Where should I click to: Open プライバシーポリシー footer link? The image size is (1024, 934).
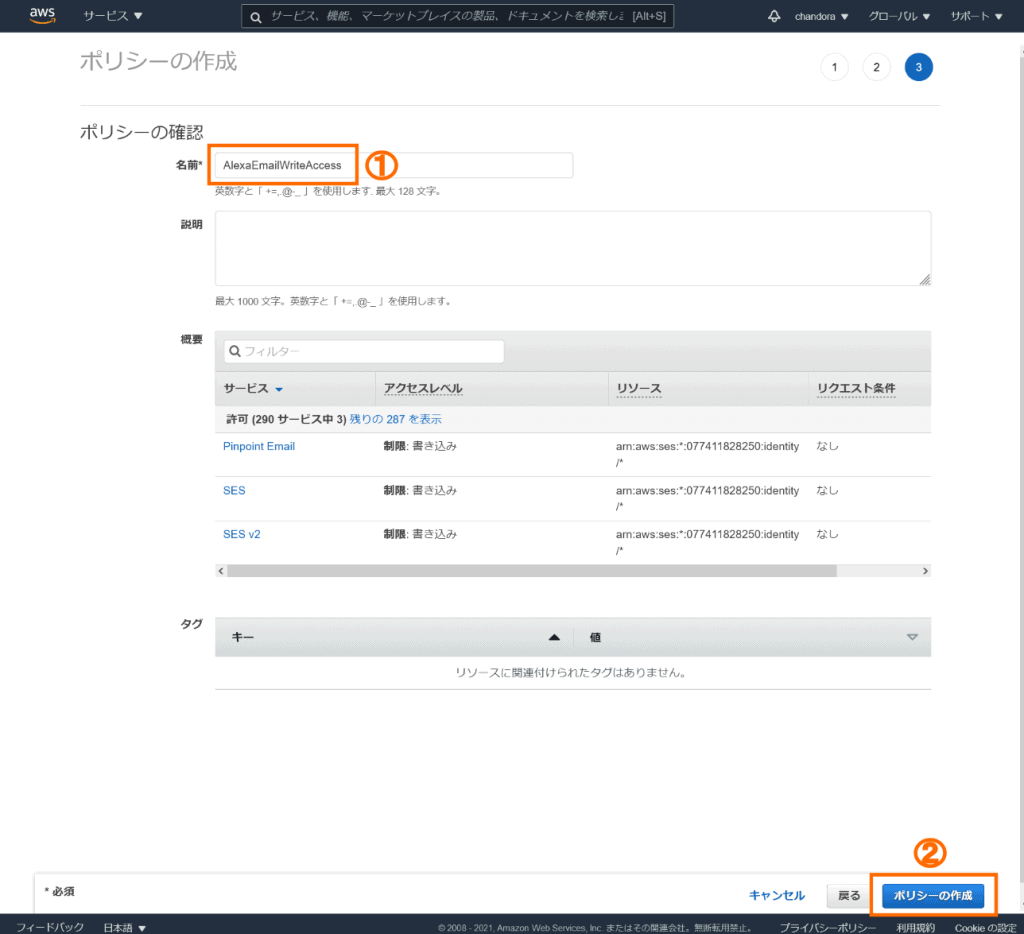click(x=827, y=928)
